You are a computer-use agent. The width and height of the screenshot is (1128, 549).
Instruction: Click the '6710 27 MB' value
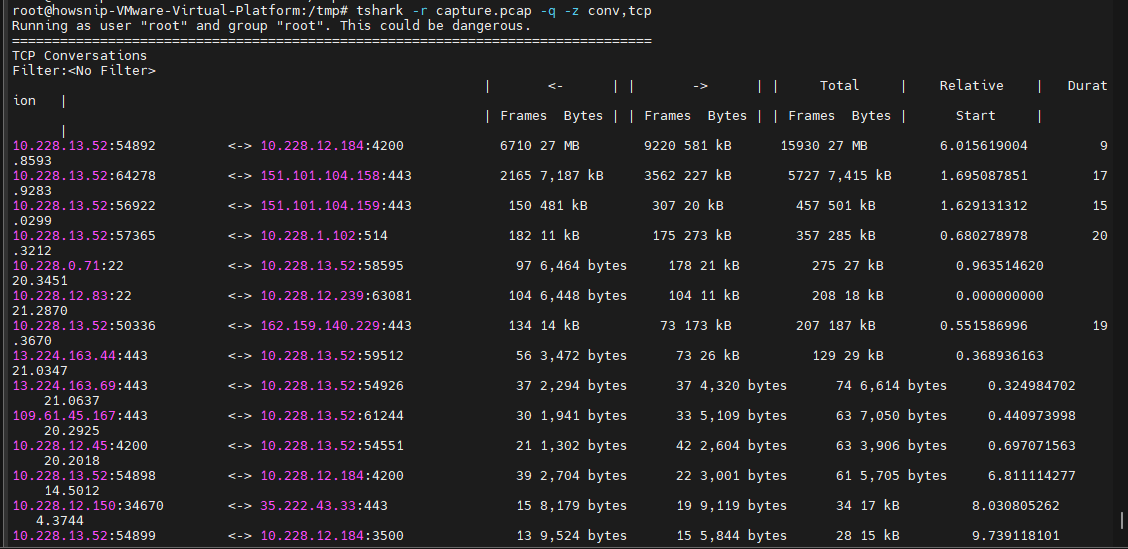pos(540,146)
